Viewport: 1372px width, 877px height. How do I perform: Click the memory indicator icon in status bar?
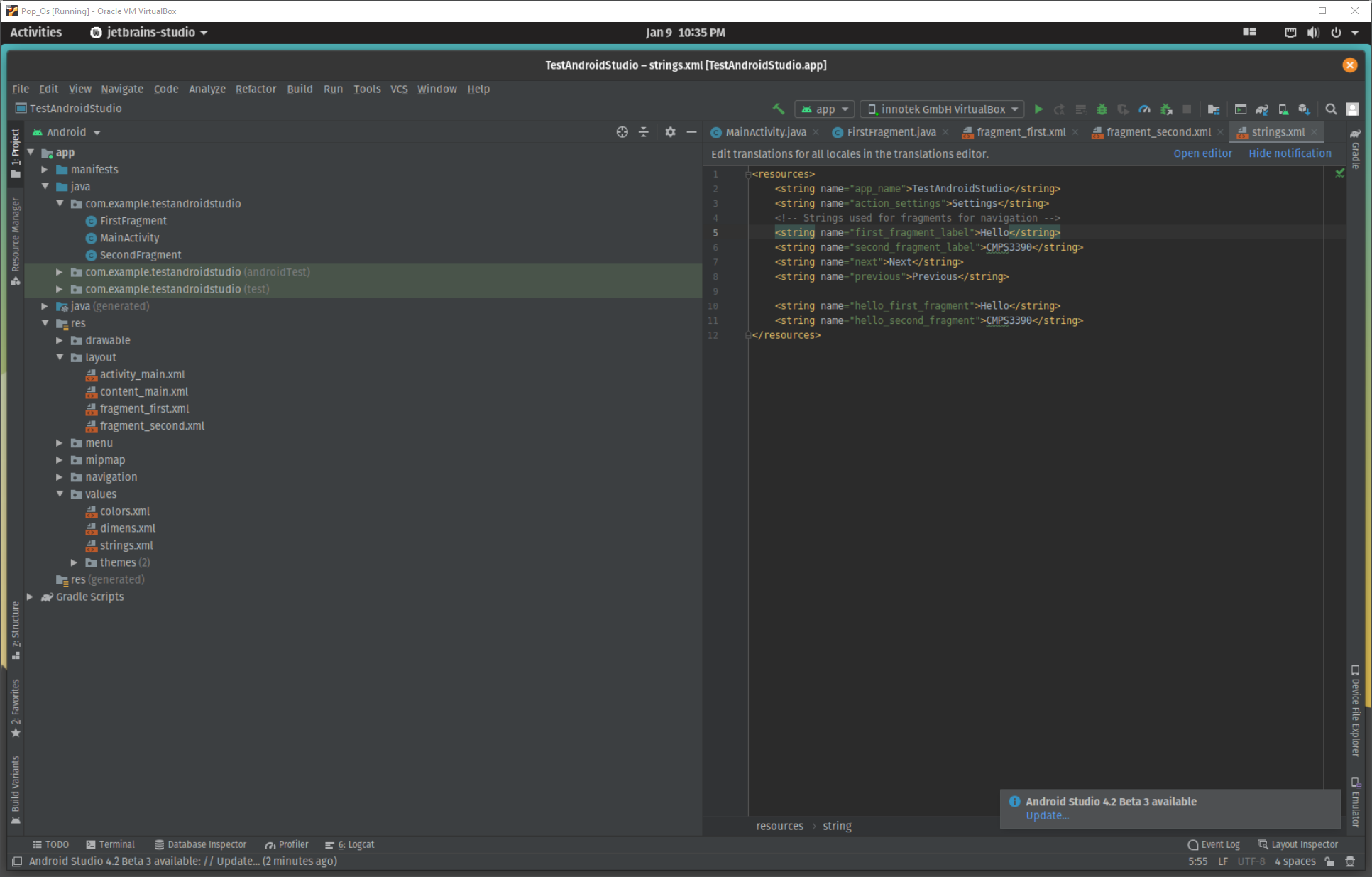pyautogui.click(x=1350, y=861)
